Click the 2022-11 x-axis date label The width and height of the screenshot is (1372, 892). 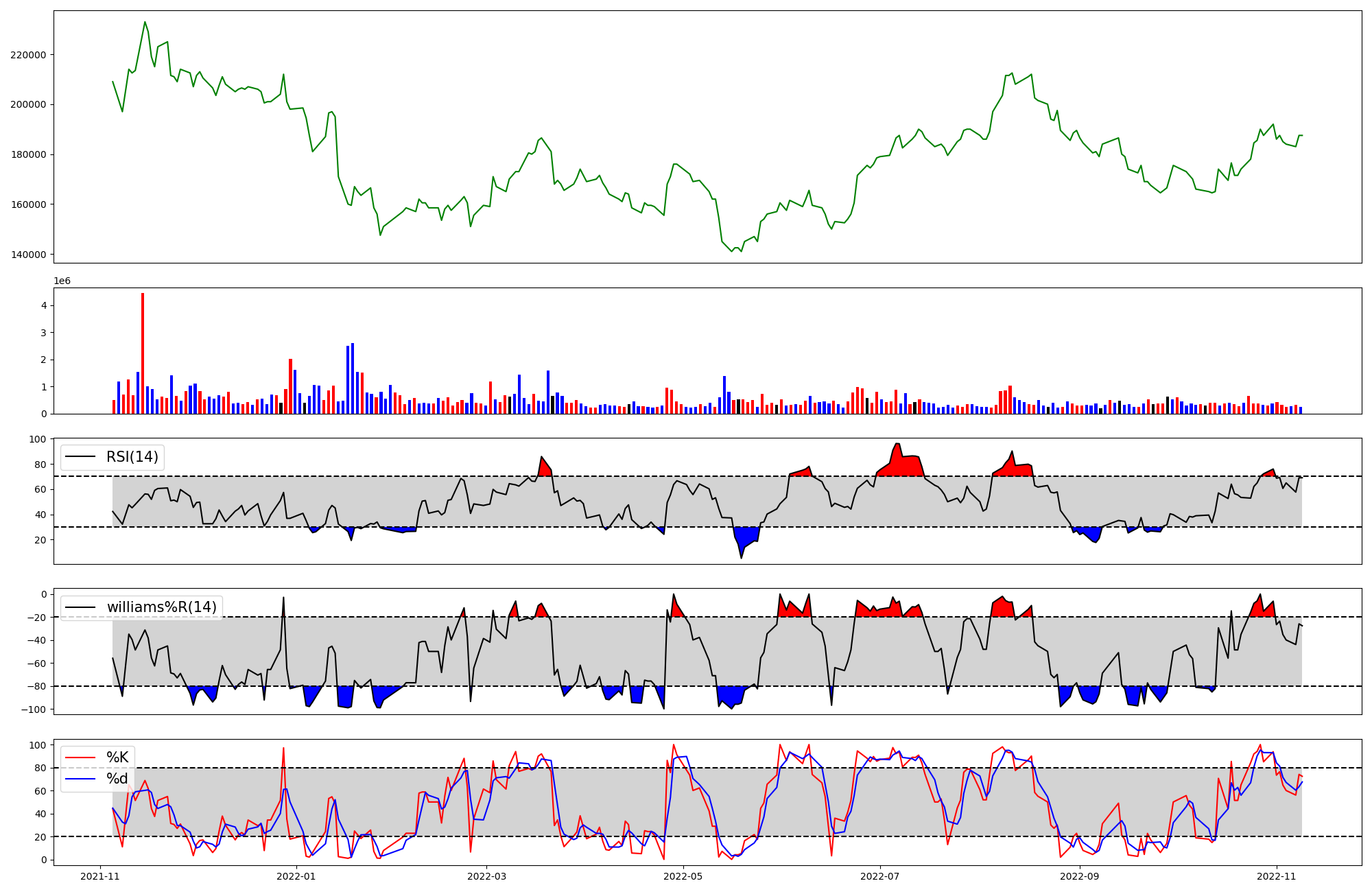[x=1276, y=876]
